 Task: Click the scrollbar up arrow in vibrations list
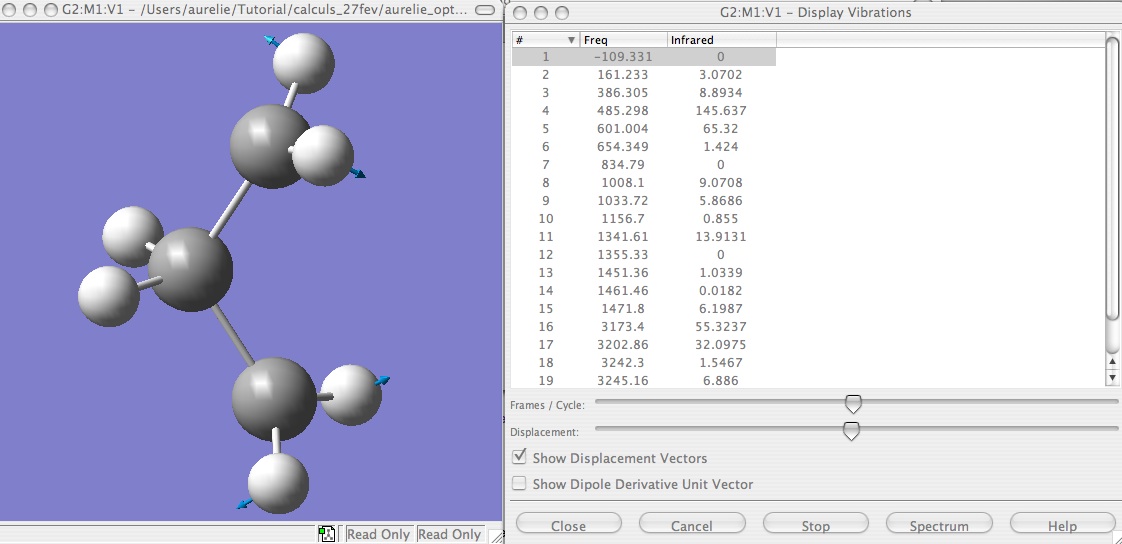1112,362
